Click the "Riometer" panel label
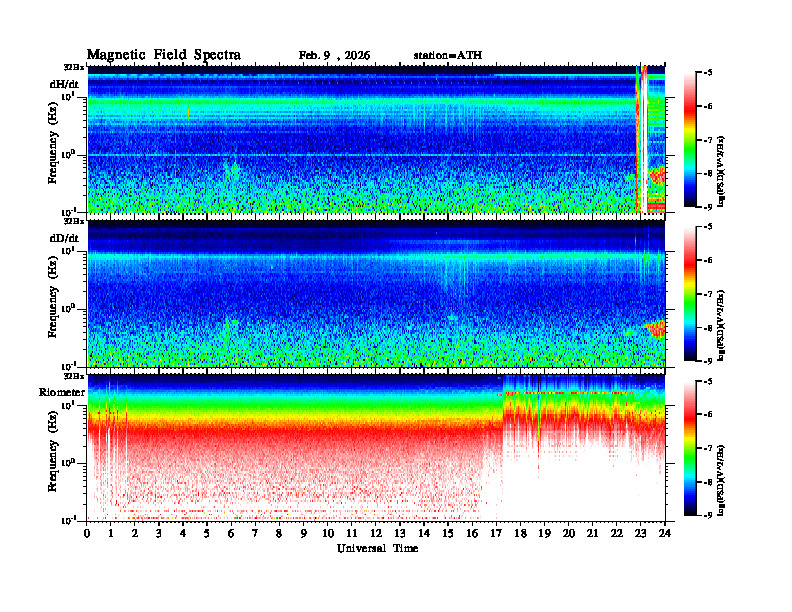 coord(62,392)
